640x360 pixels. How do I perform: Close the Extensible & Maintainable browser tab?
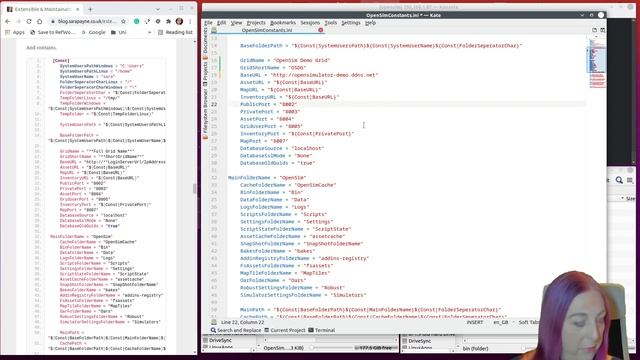coord(78,9)
